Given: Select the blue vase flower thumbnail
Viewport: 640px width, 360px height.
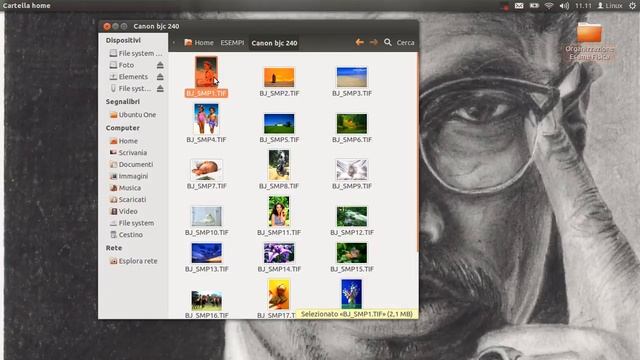Looking at the screenshot, I should coord(351,294).
